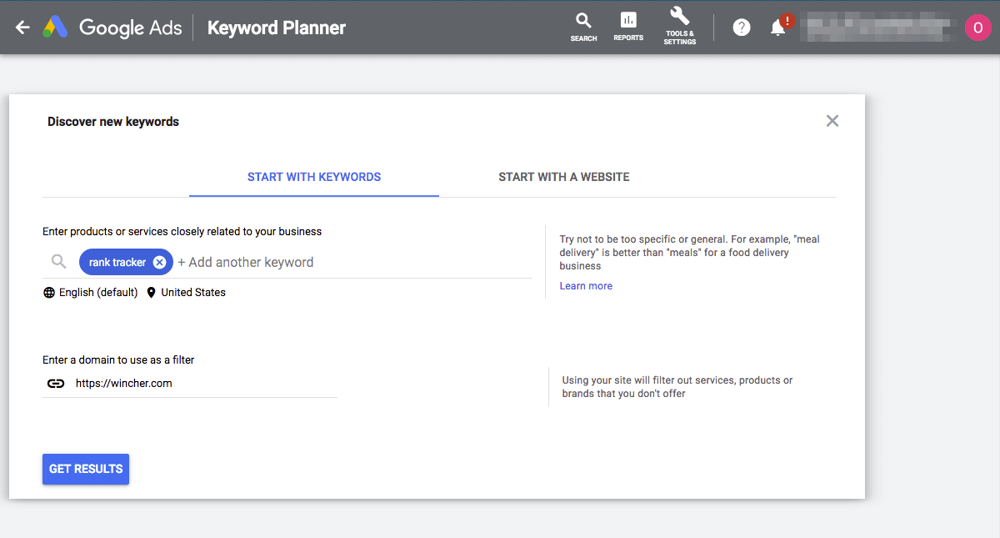Click the Get Results button
Viewport: 1000px width, 538px height.
(x=85, y=469)
